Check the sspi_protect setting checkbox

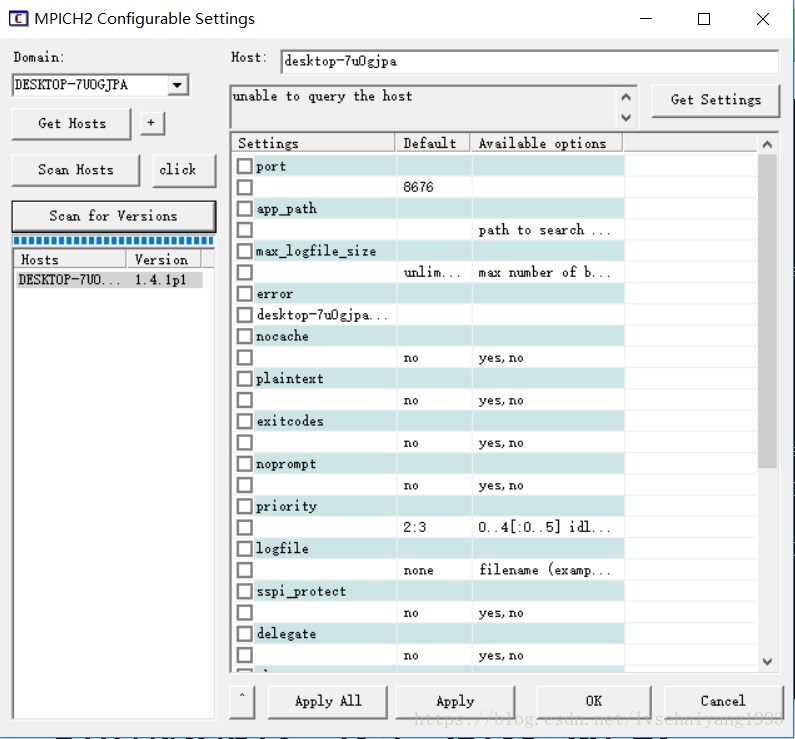pos(245,591)
